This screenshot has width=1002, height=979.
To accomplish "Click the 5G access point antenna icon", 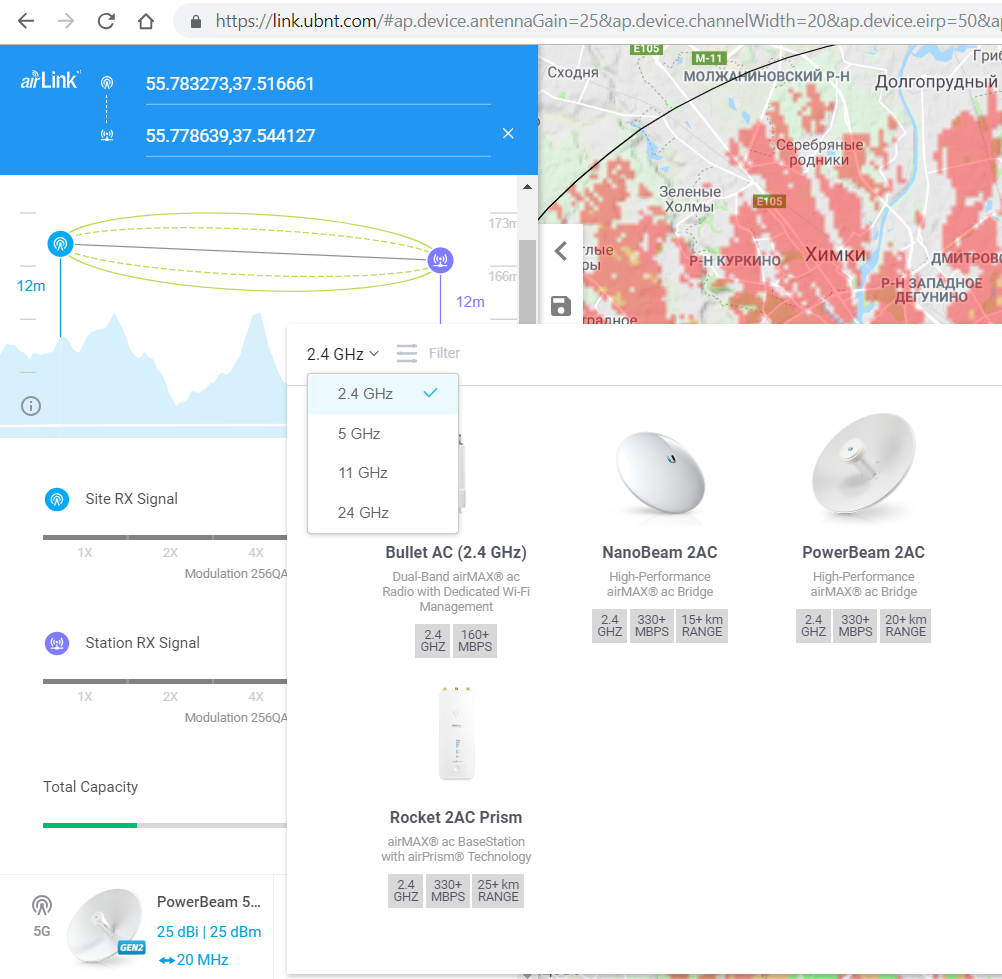I will pos(42,905).
